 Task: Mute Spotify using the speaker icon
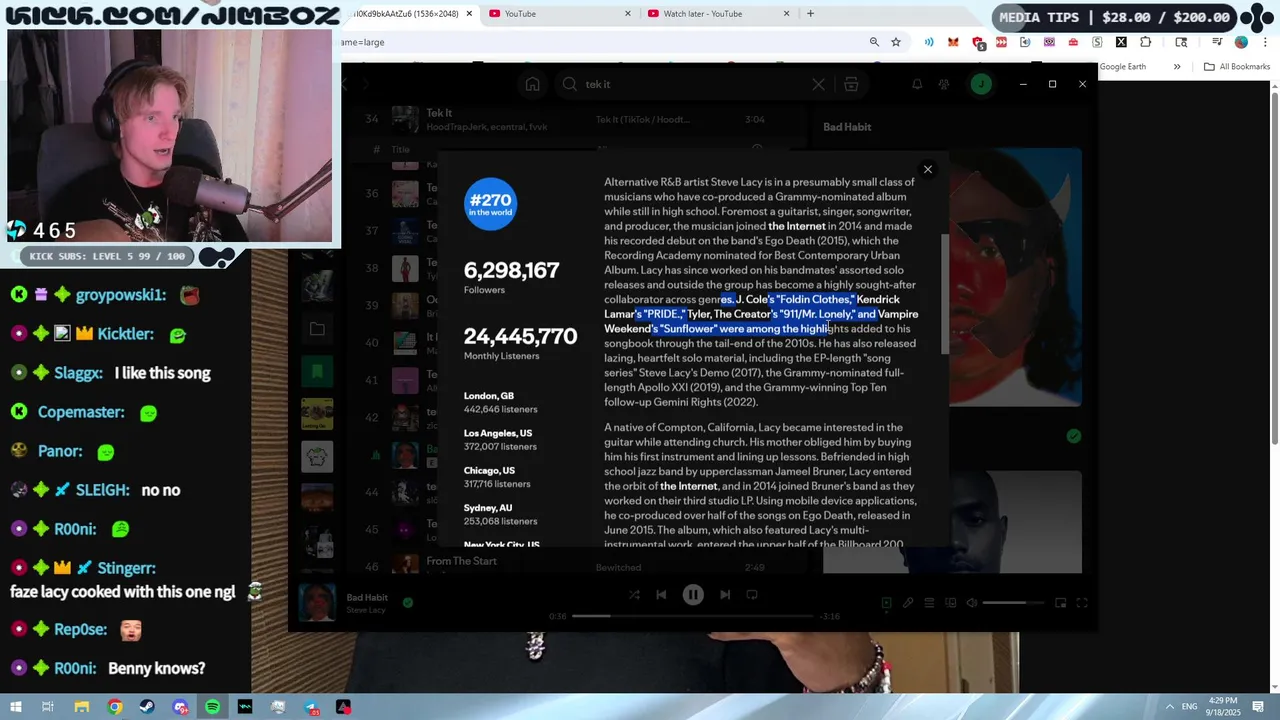point(971,603)
